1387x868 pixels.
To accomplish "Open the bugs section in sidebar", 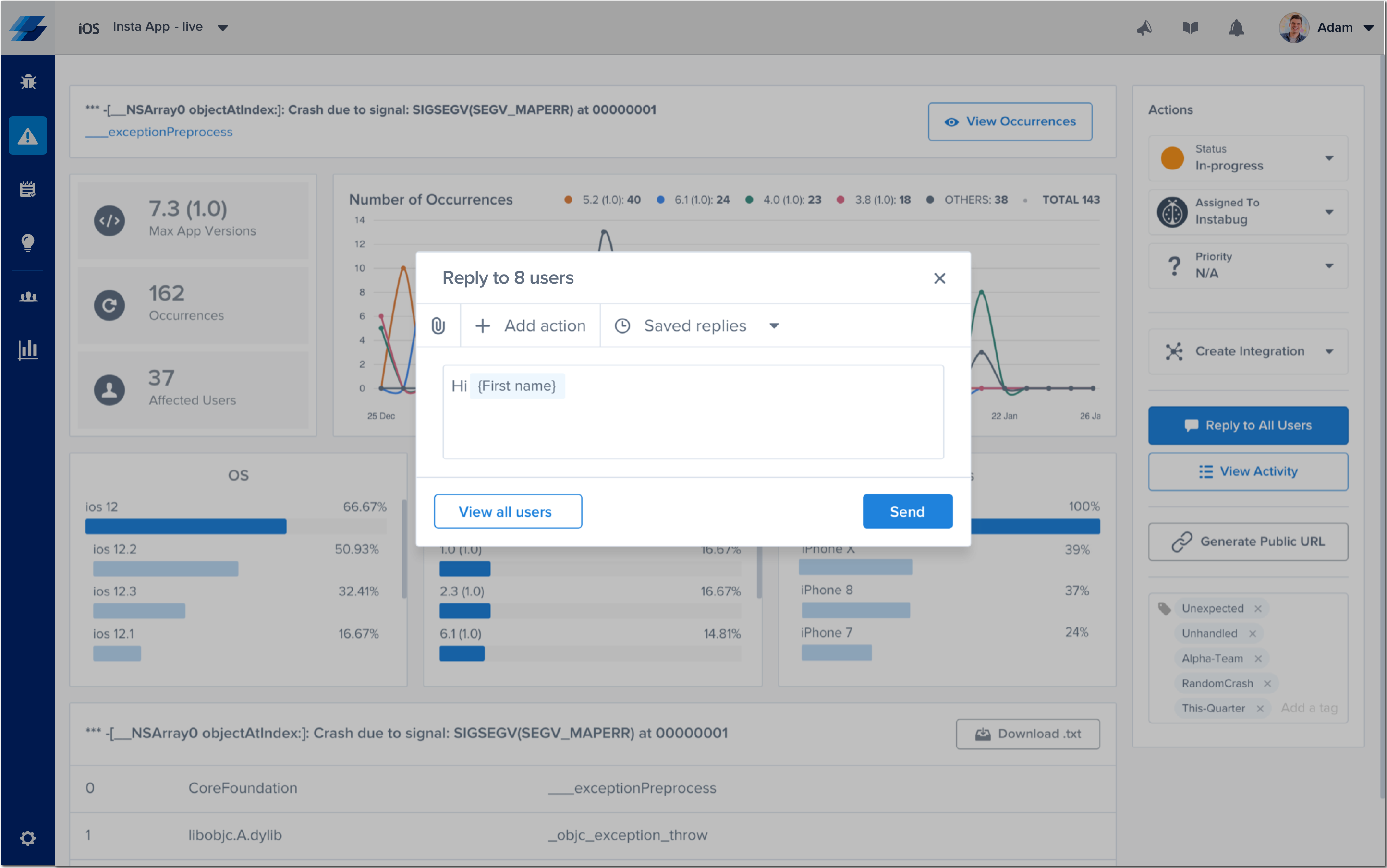I will (x=27, y=82).
